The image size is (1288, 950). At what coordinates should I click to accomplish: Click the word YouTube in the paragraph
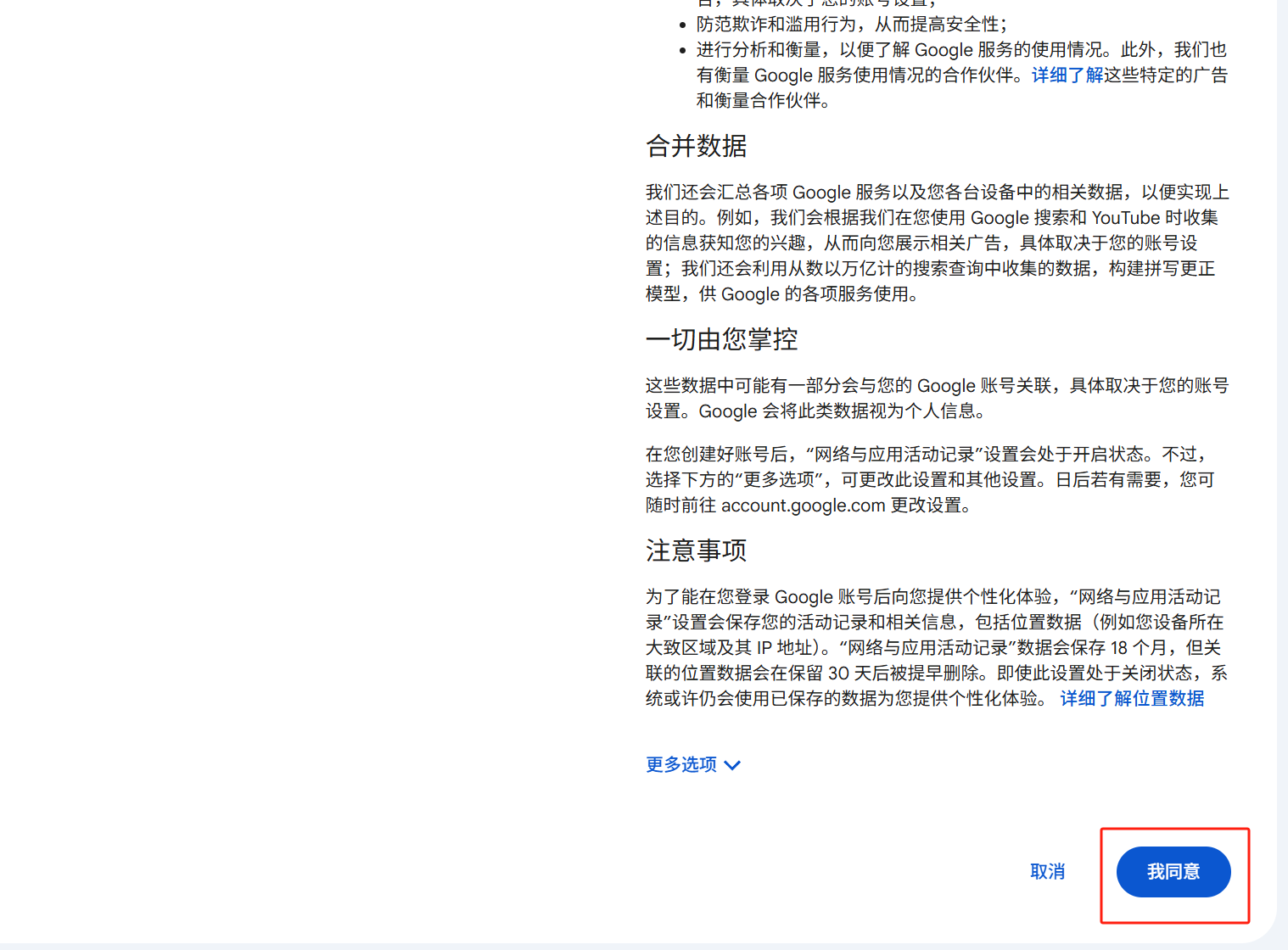point(1125,218)
